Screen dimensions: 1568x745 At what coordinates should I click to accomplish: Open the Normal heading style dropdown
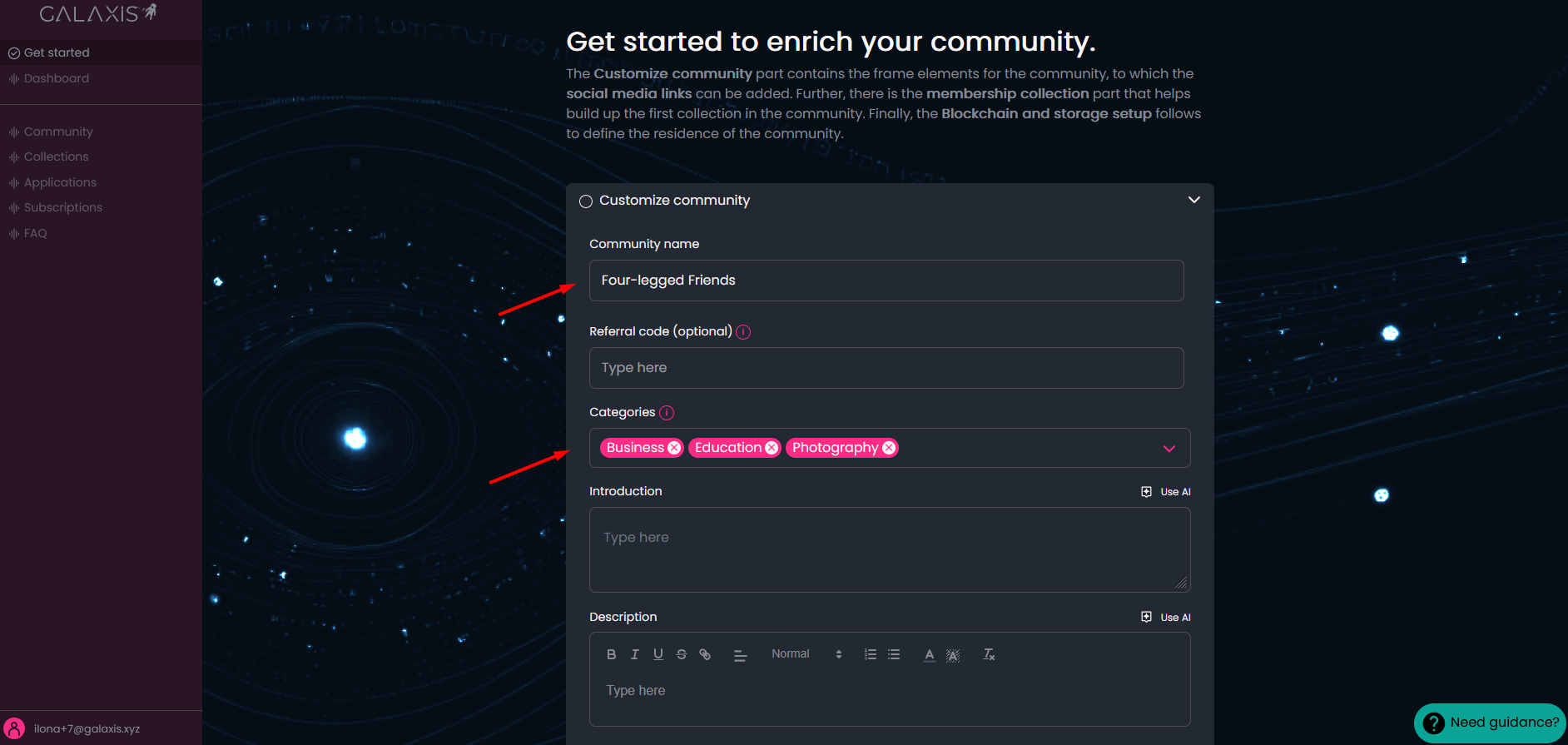click(806, 654)
